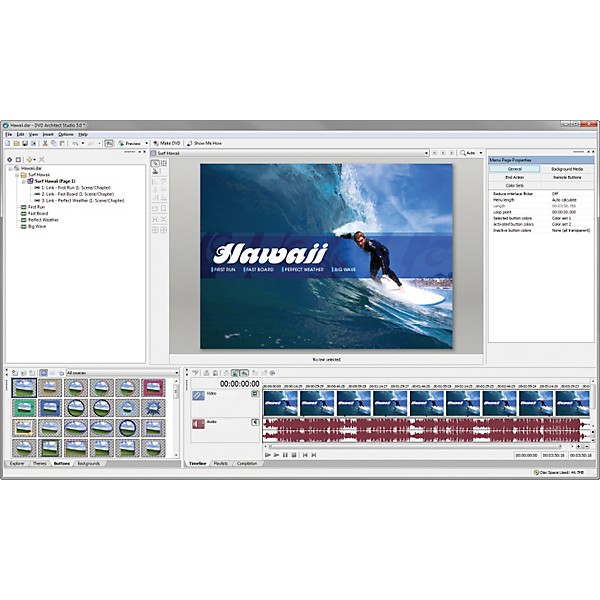The image size is (600, 600).
Task: Select the starburst frame button thumbnail
Action: (x=153, y=408)
